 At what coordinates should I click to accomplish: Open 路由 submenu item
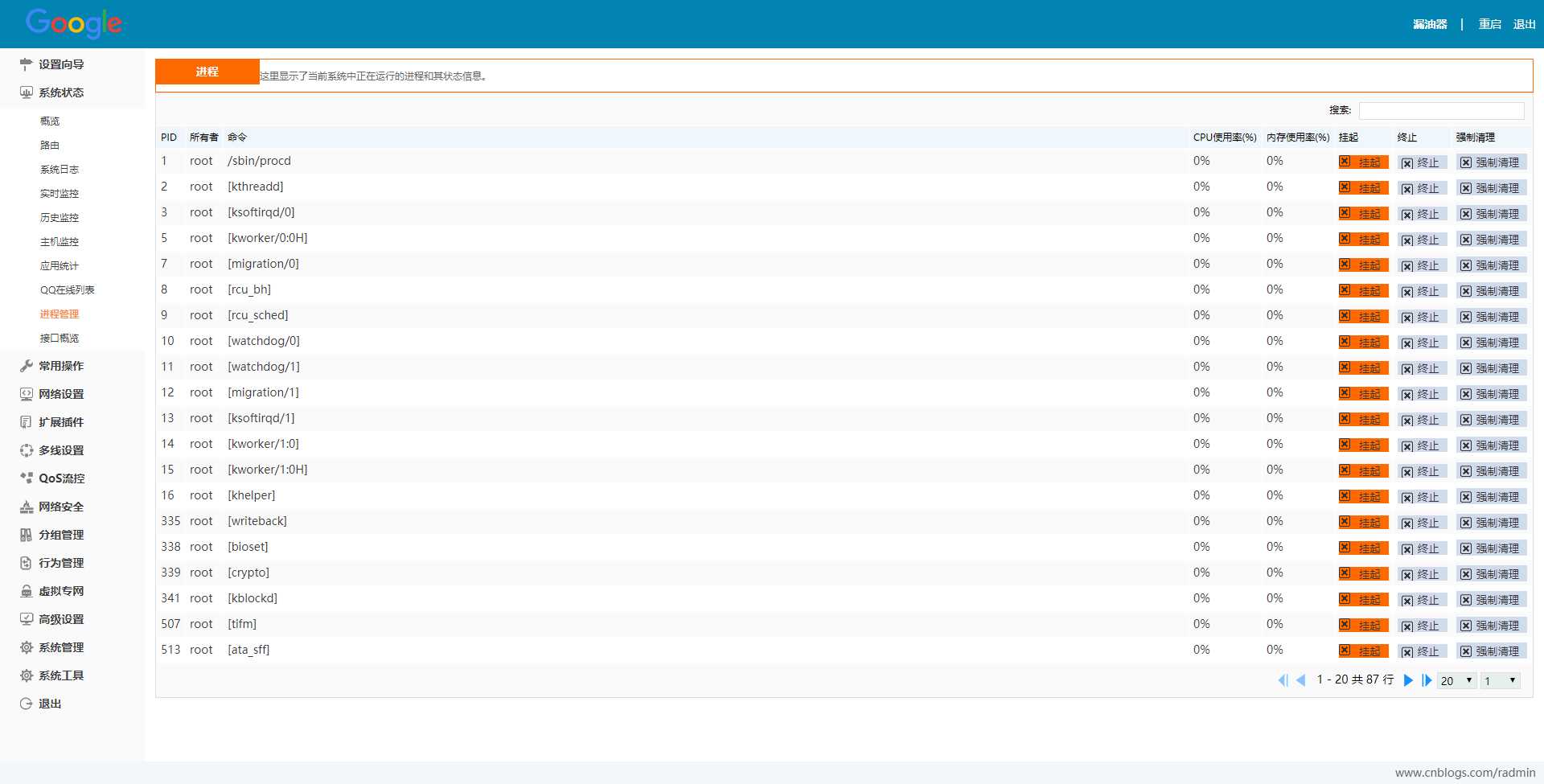pyautogui.click(x=50, y=146)
